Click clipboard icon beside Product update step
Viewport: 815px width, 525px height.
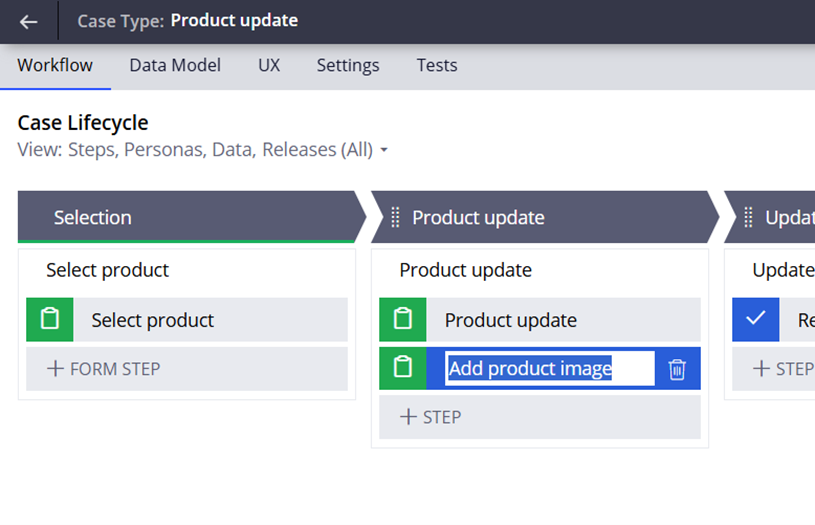tap(402, 320)
